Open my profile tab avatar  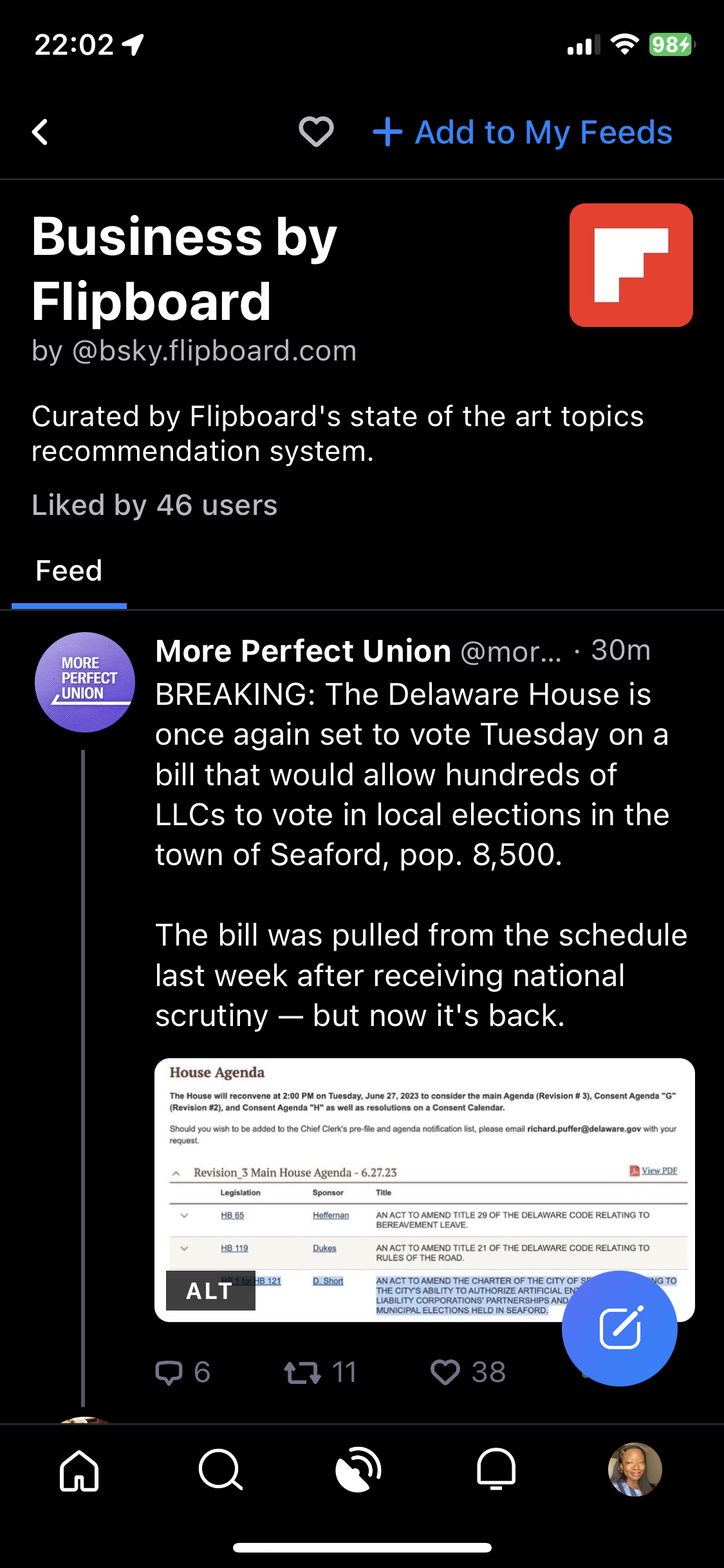[635, 1470]
